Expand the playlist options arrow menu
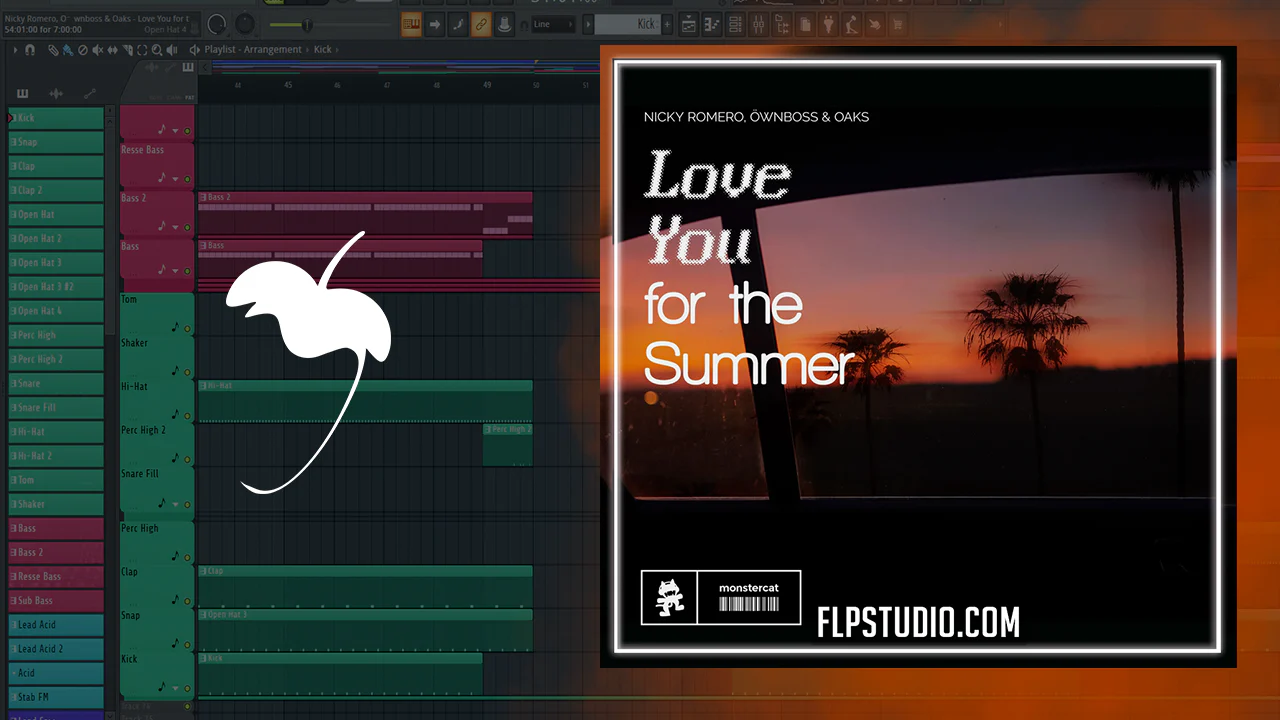The height and width of the screenshot is (720, 1280). point(15,50)
